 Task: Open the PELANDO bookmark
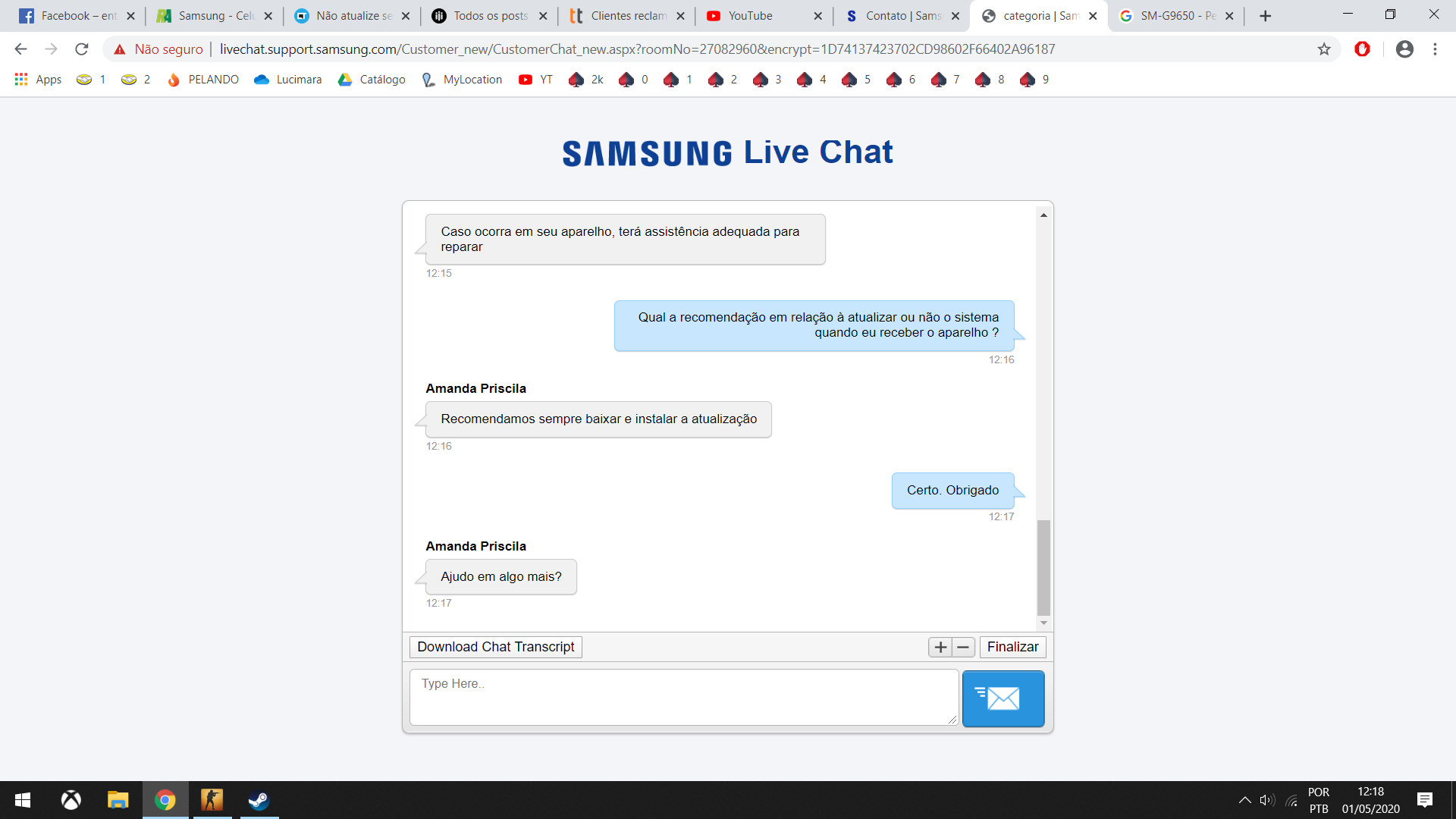(202, 80)
